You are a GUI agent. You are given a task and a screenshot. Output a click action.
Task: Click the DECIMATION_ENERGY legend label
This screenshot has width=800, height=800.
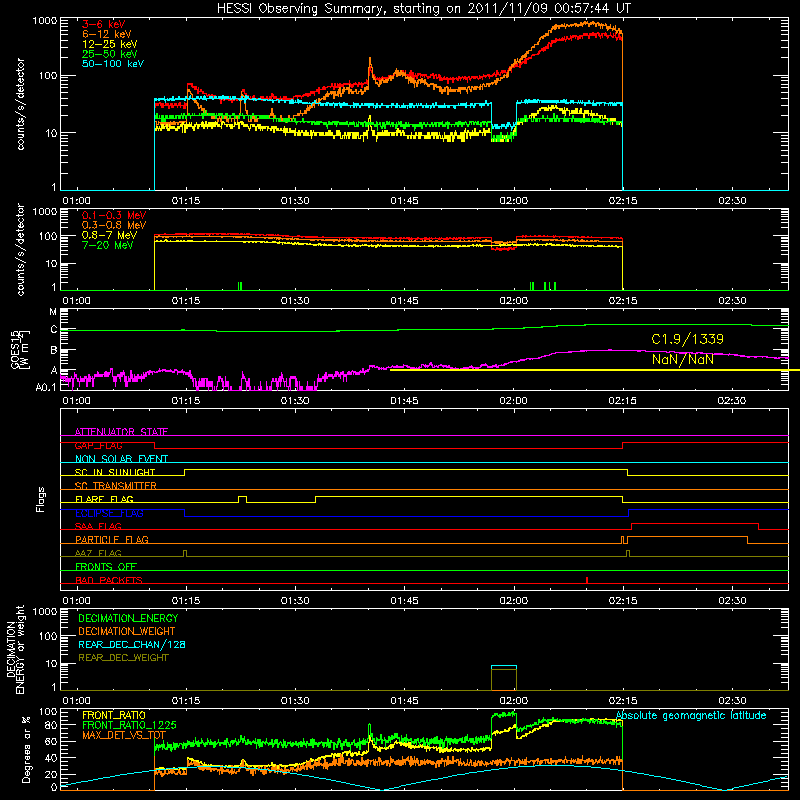[128, 618]
